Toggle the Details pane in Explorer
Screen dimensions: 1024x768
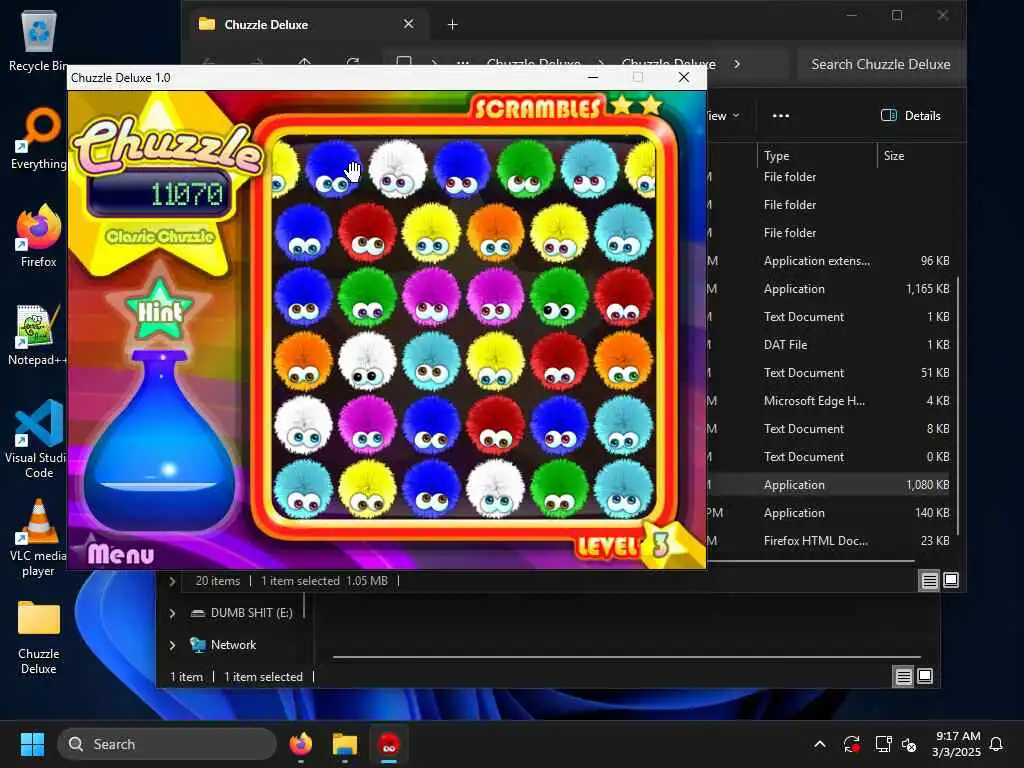[x=911, y=116]
